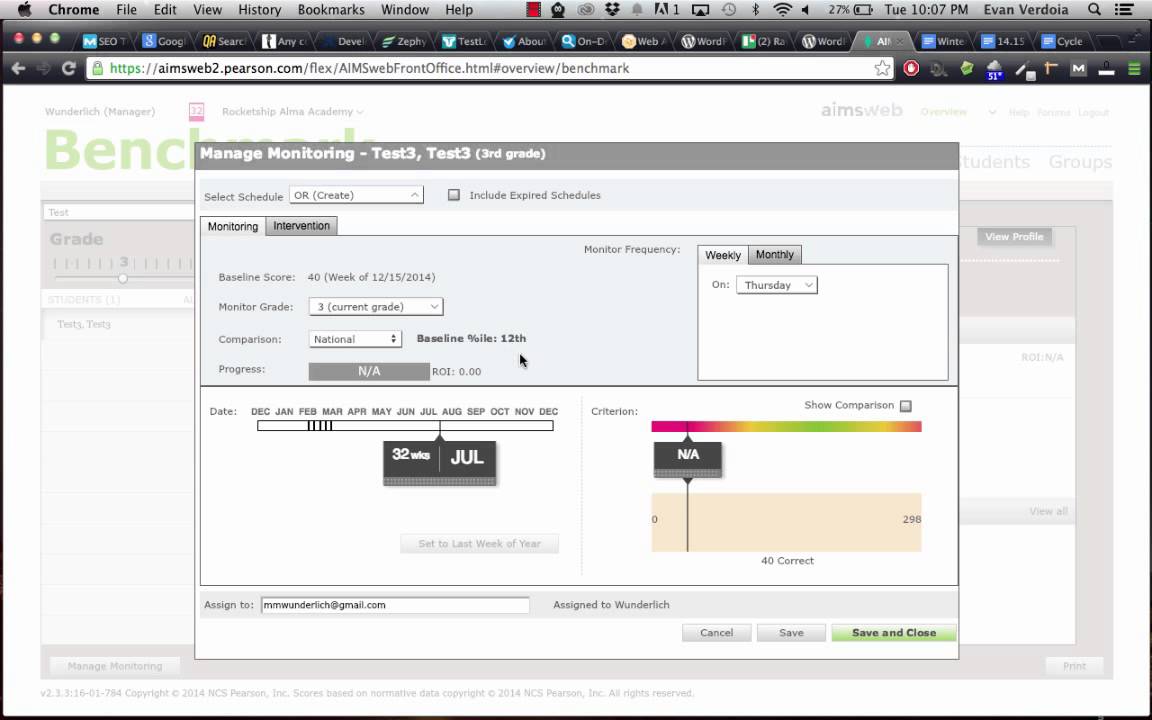The height and width of the screenshot is (720, 1152).
Task: Click Set to Last Week of Year
Action: pos(480,544)
